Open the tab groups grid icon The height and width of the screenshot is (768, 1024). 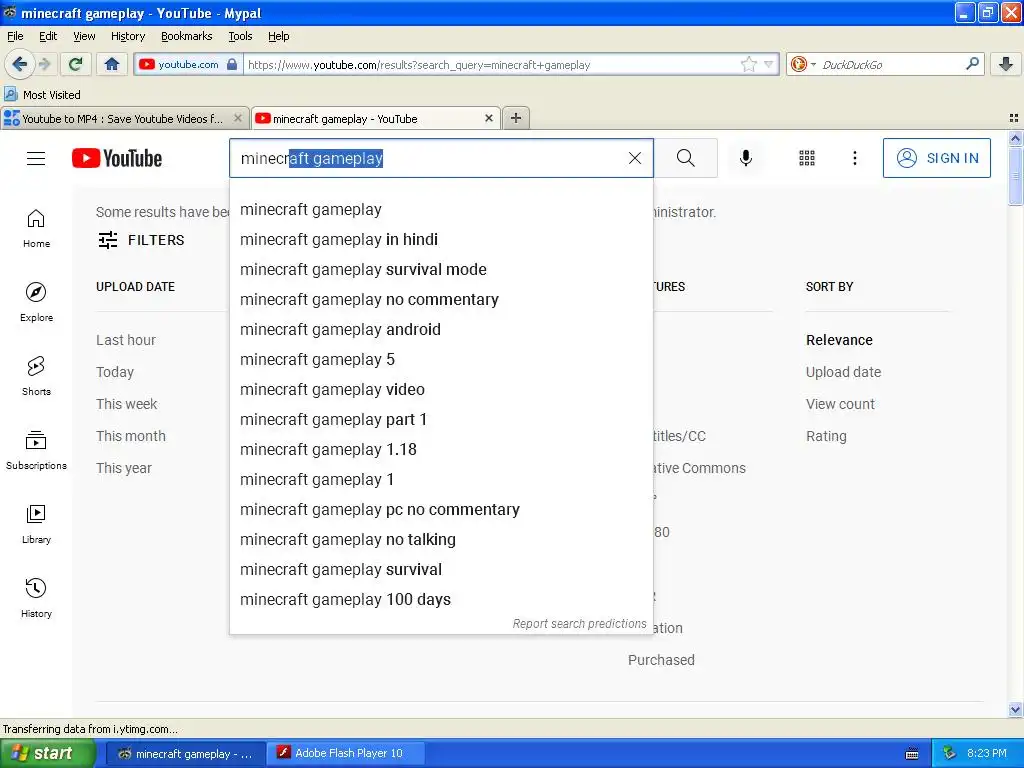point(1014,118)
